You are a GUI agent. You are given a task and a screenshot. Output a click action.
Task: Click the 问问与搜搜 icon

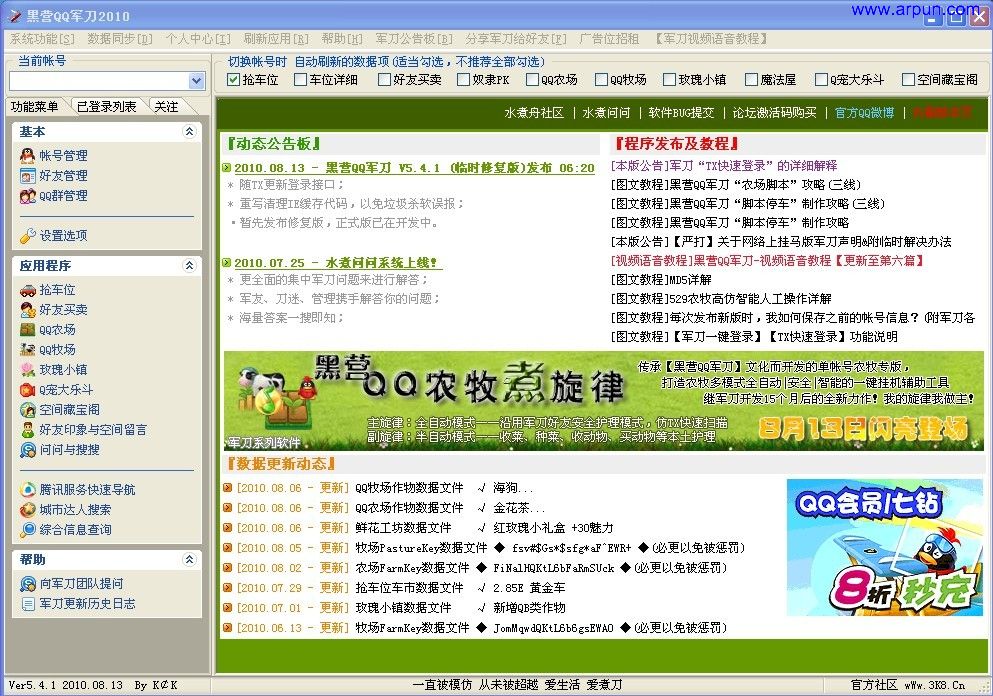(x=28, y=450)
